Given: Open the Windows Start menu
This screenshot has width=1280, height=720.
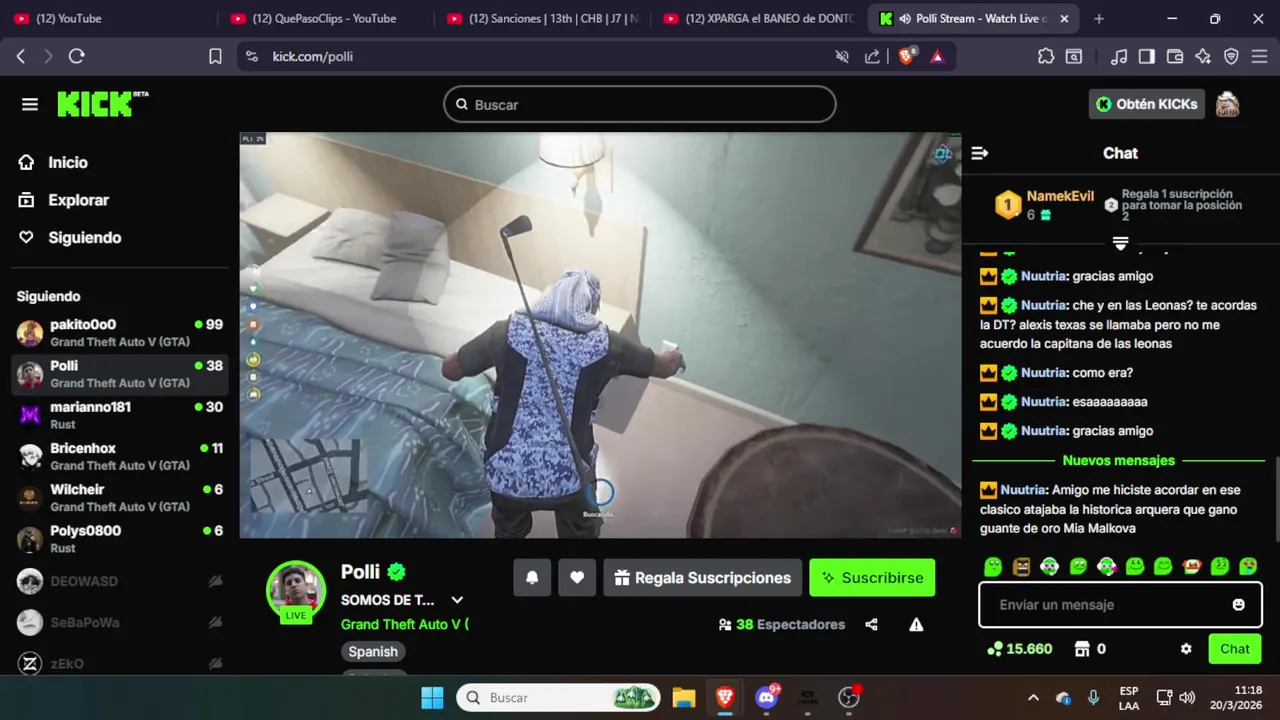Looking at the screenshot, I should (x=432, y=698).
